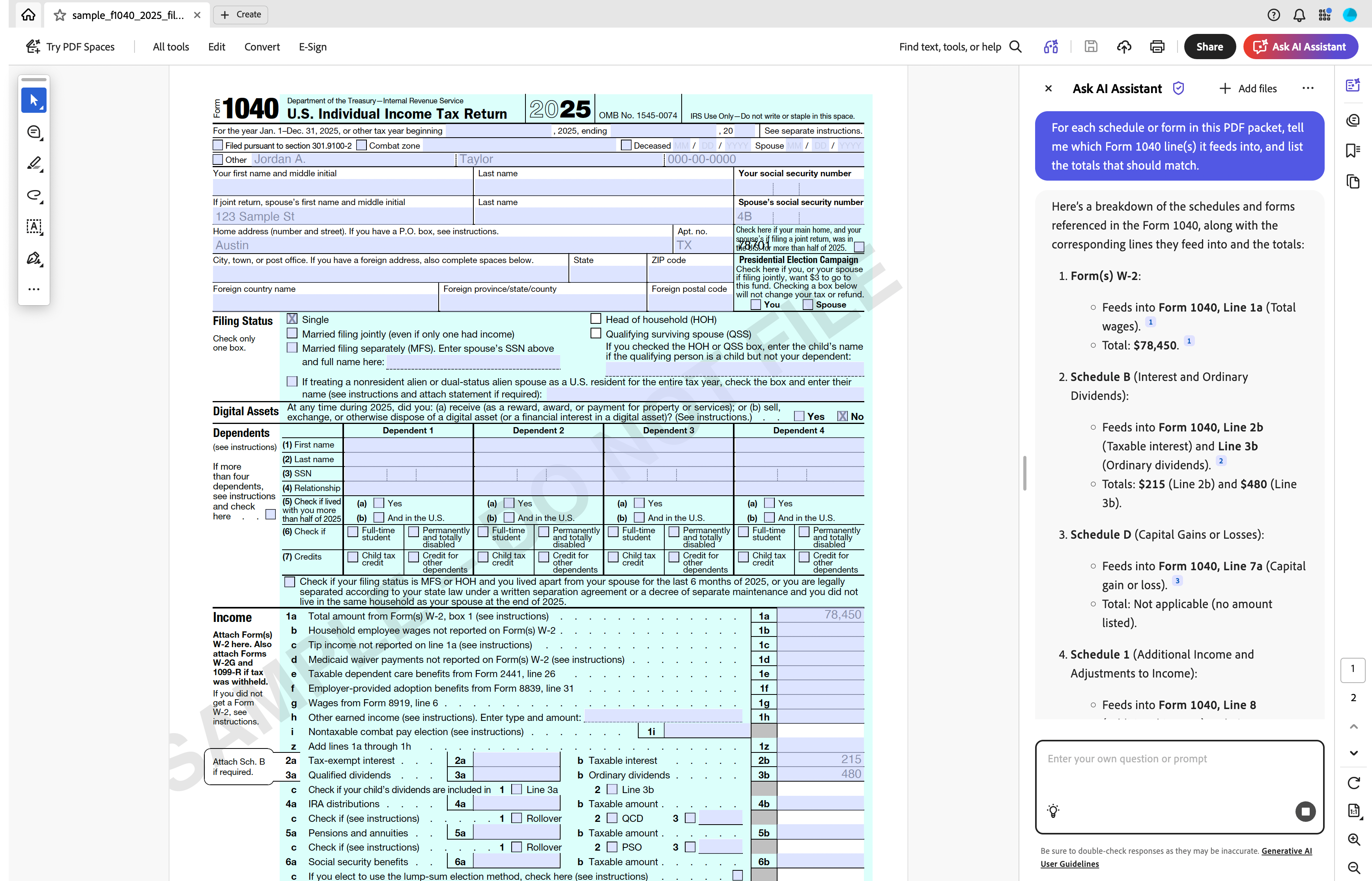
Task: Expand more tools ellipsis in left toolbar
Action: [34, 289]
